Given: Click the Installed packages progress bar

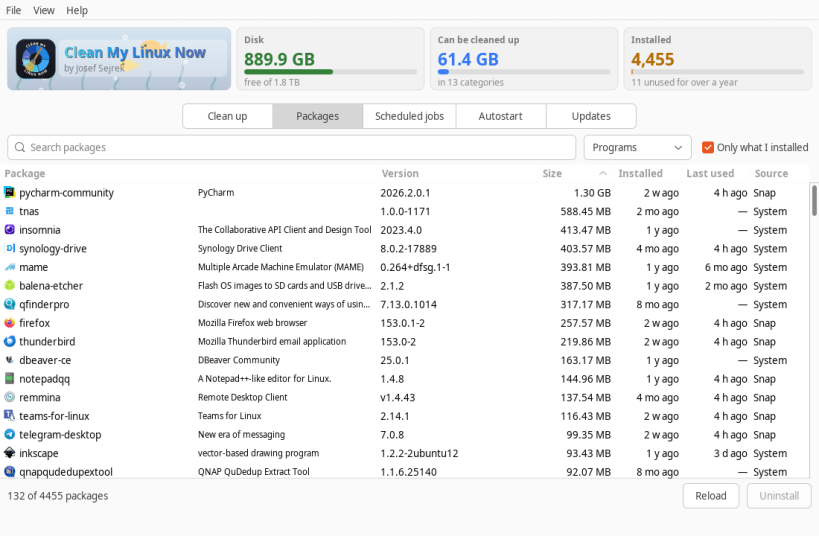Looking at the screenshot, I should coord(717,72).
